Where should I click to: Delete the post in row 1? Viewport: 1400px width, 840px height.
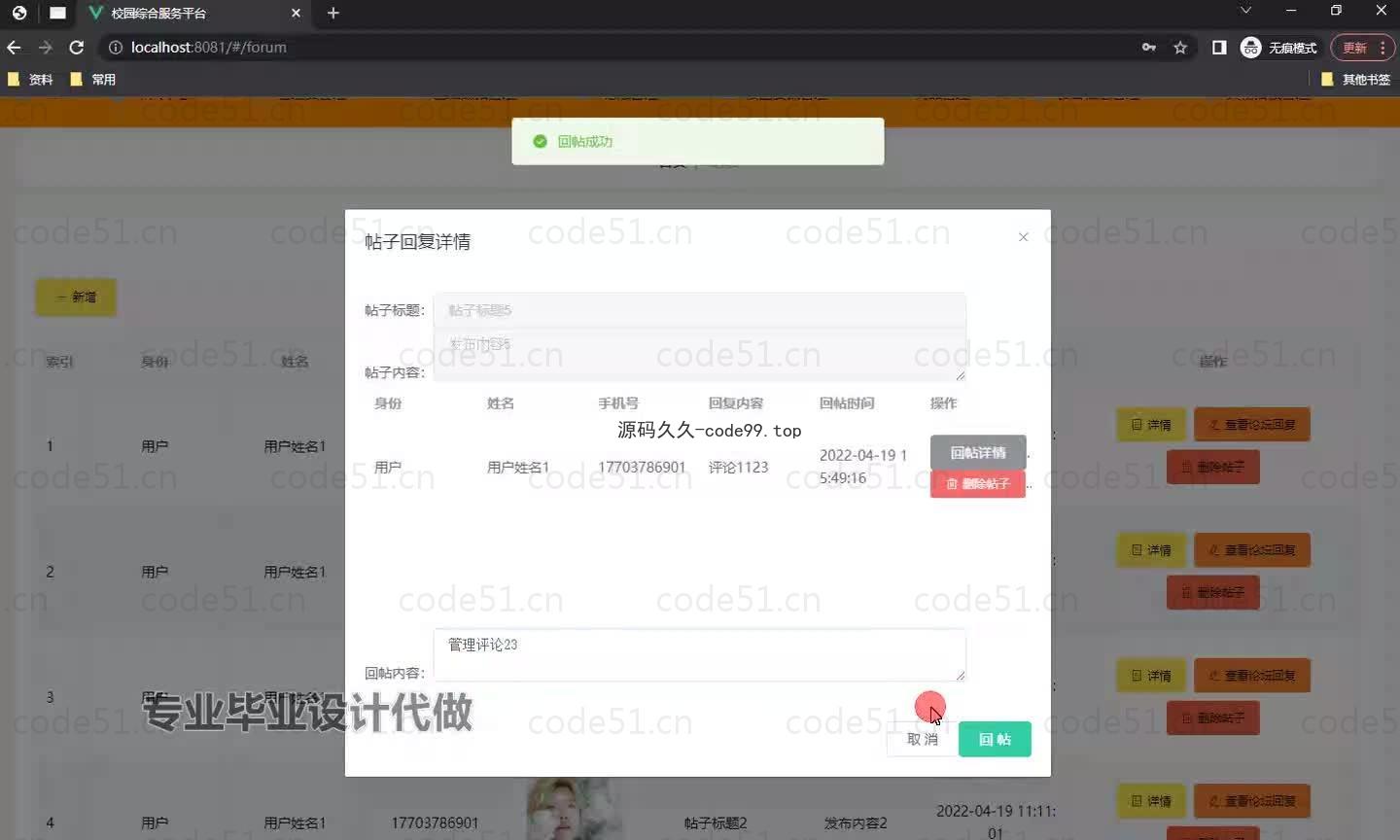[x=1212, y=467]
